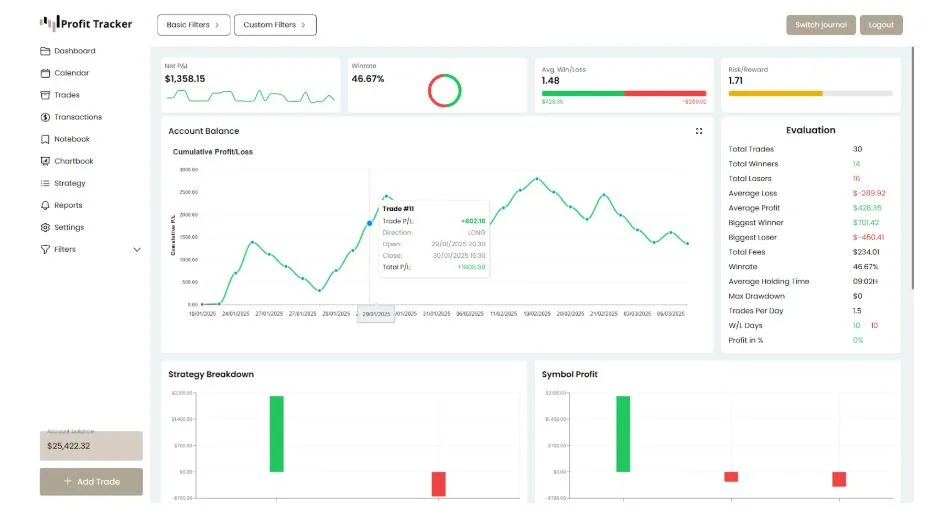Open the Trades menu label

[x=67, y=95]
